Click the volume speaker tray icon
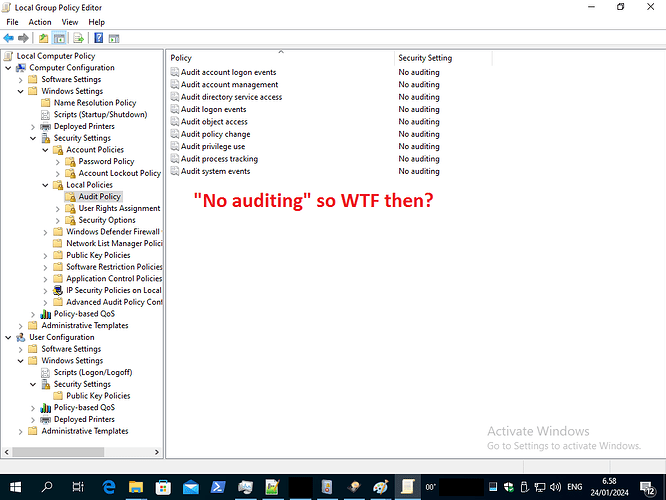 pyautogui.click(x=556, y=487)
